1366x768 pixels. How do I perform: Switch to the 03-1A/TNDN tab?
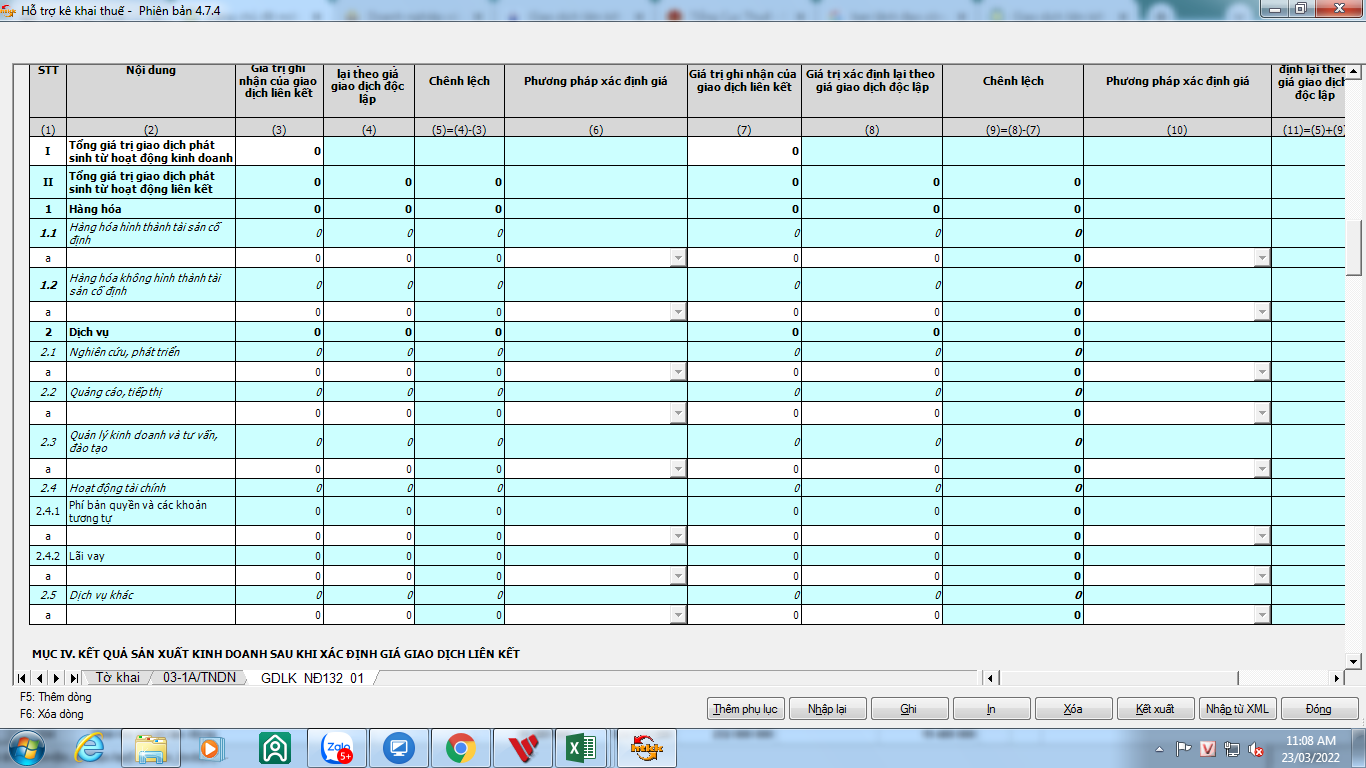click(x=199, y=678)
